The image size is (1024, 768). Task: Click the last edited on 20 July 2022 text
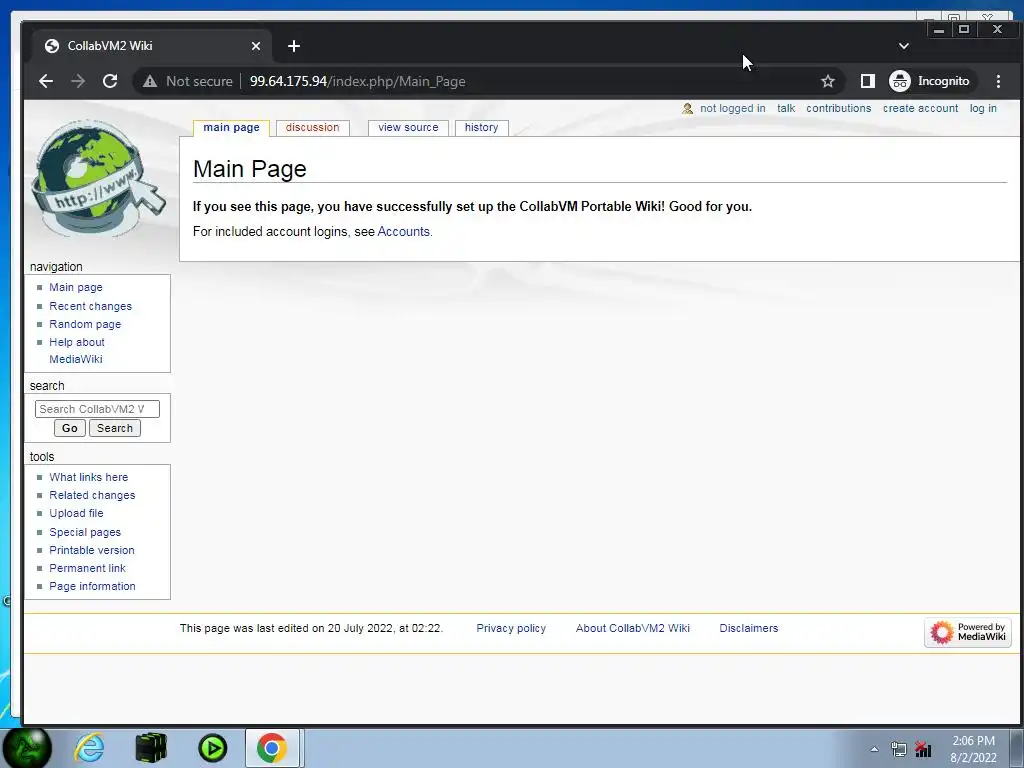click(x=311, y=628)
